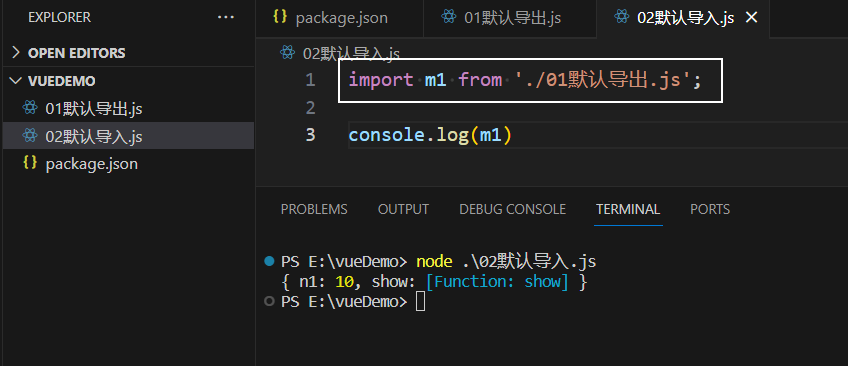848x366 pixels.
Task: Open the PORTS panel tab
Action: (710, 209)
